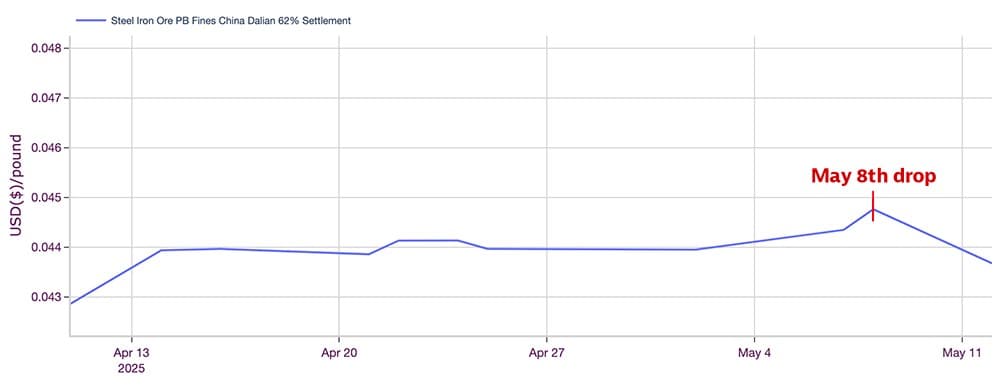The image size is (1000, 387).
Task: Click the May 8th drop annotation
Action: tap(873, 176)
